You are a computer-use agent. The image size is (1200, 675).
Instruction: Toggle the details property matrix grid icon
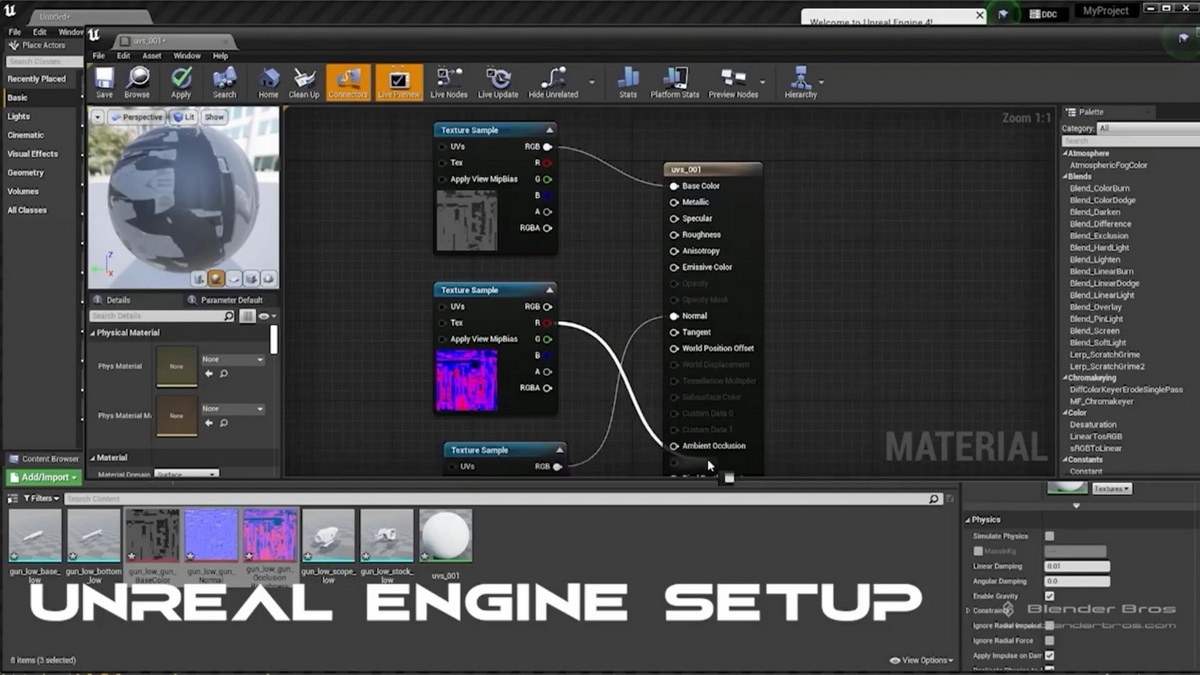pos(247,316)
